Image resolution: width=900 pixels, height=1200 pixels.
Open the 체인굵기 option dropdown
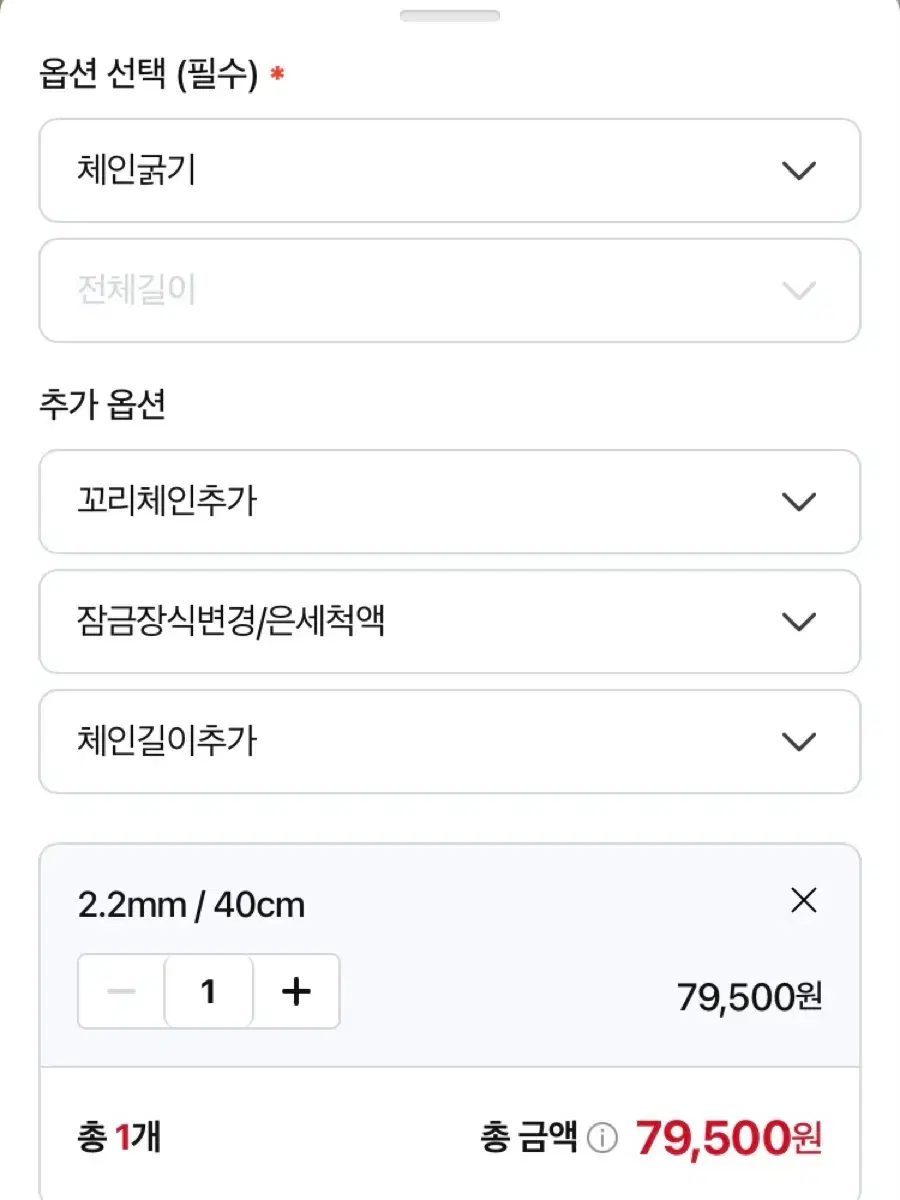(x=449, y=171)
